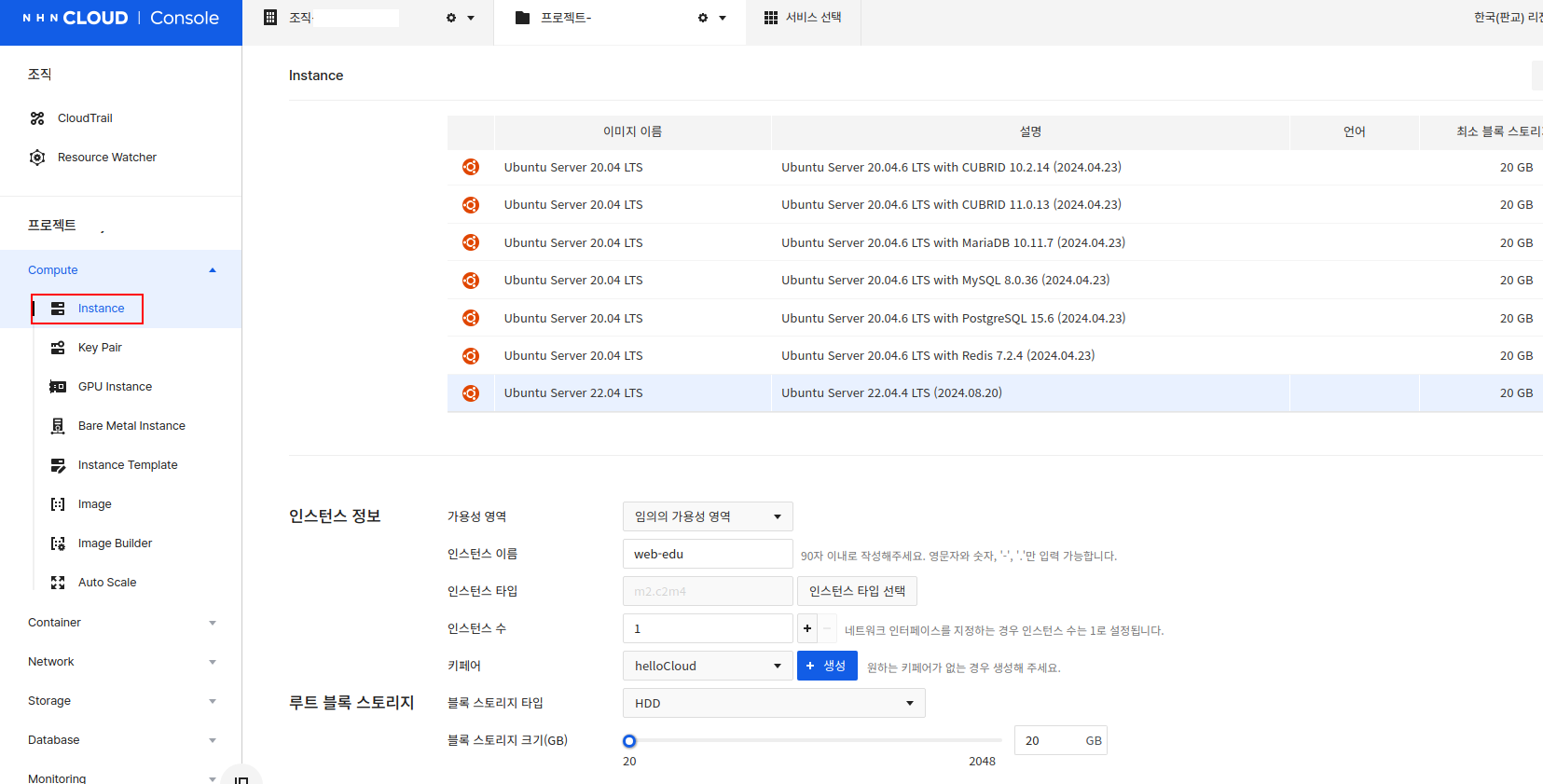Click the service selection grid icon

point(771,18)
